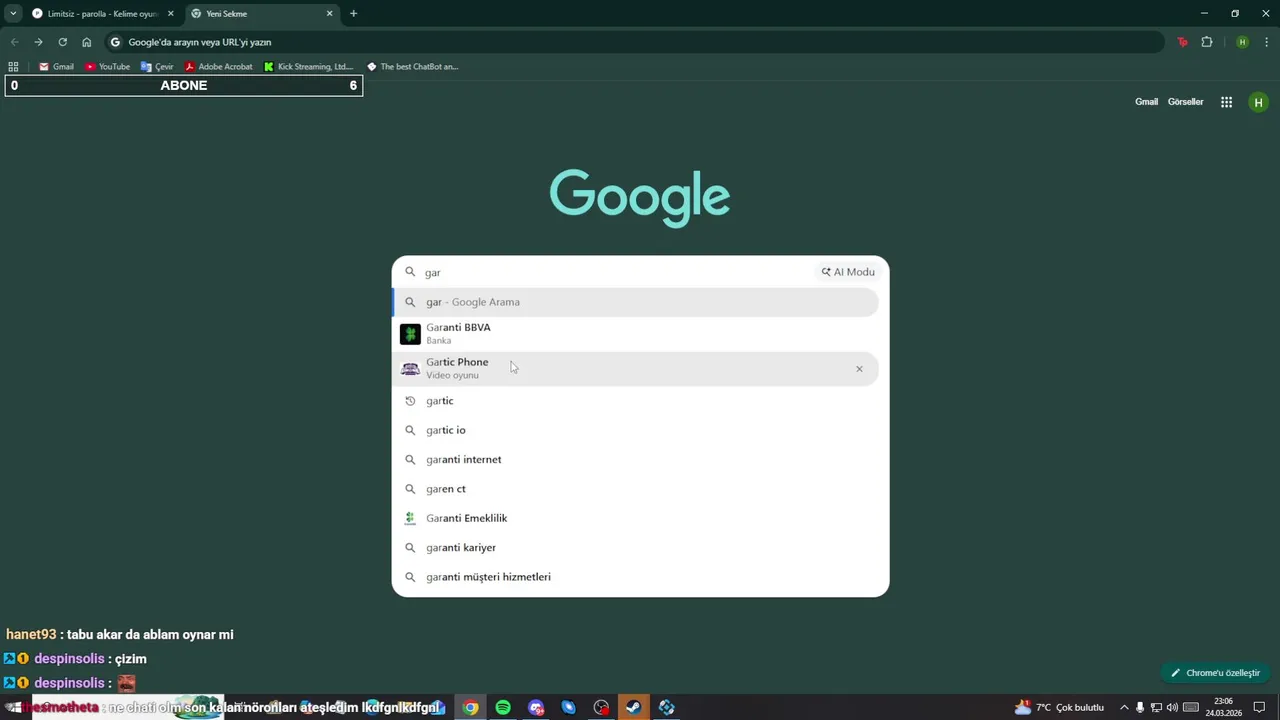Select Gartic Phone suggestion
This screenshot has width=1280, height=720.
636,369
